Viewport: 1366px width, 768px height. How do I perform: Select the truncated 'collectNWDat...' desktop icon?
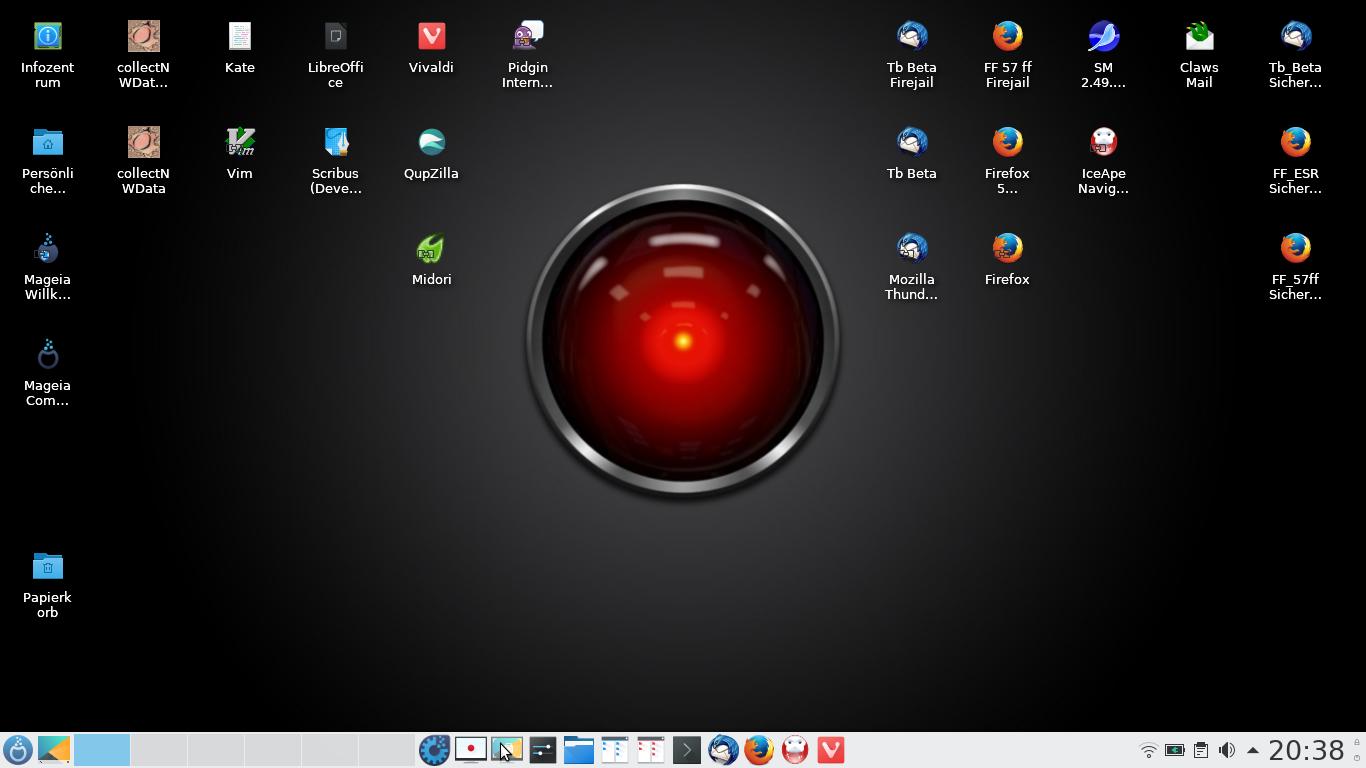pyautogui.click(x=143, y=54)
